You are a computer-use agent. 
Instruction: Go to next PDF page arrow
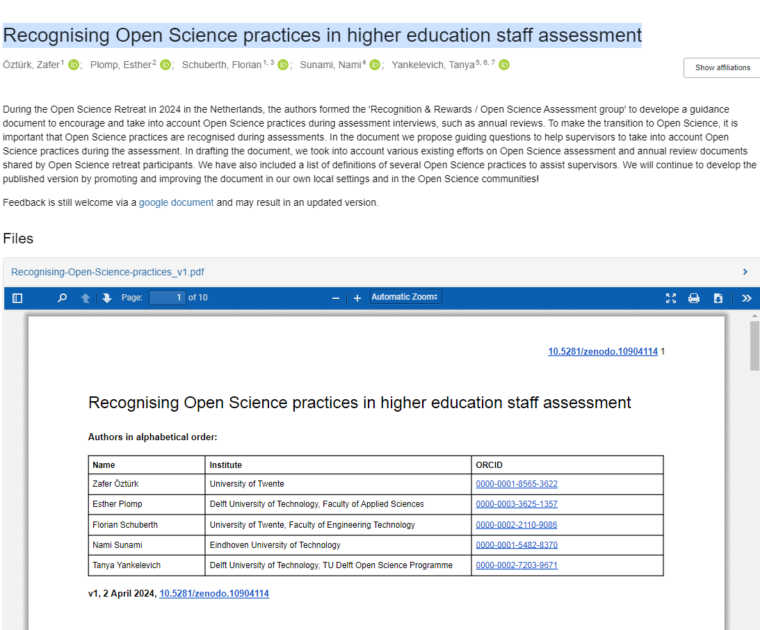click(107, 298)
